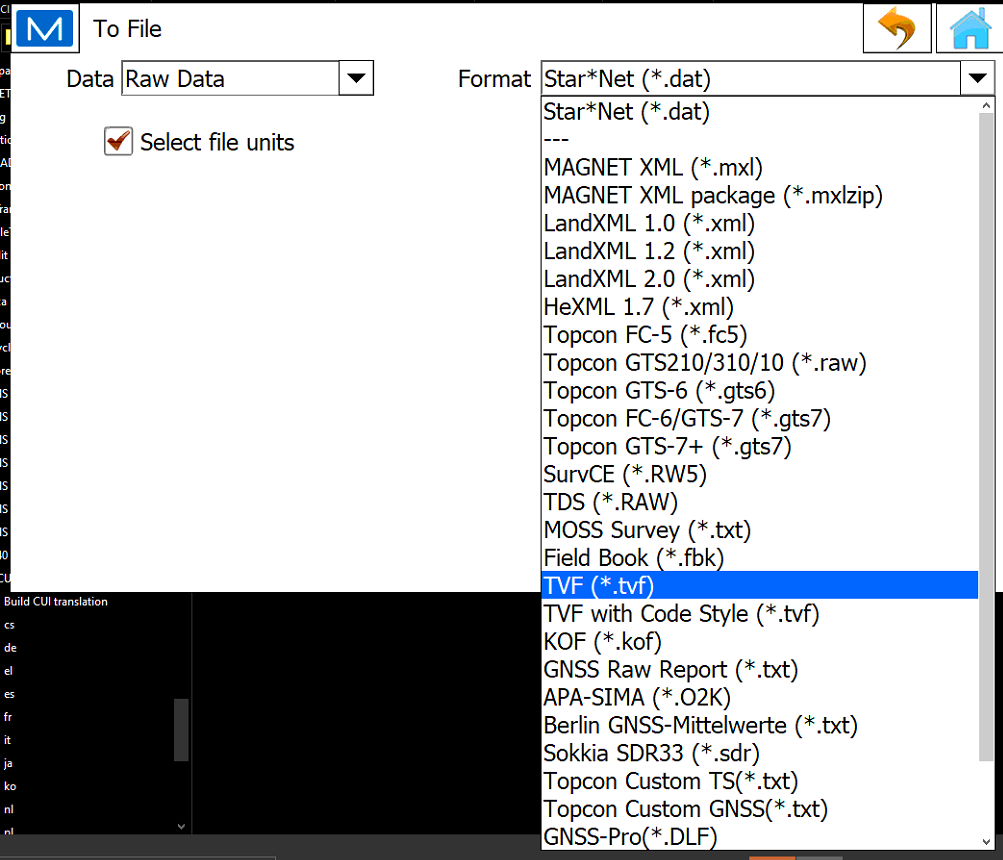This screenshot has width=1003, height=860.
Task: Select MAGNET XML (*.mxl) format
Action: pos(760,168)
